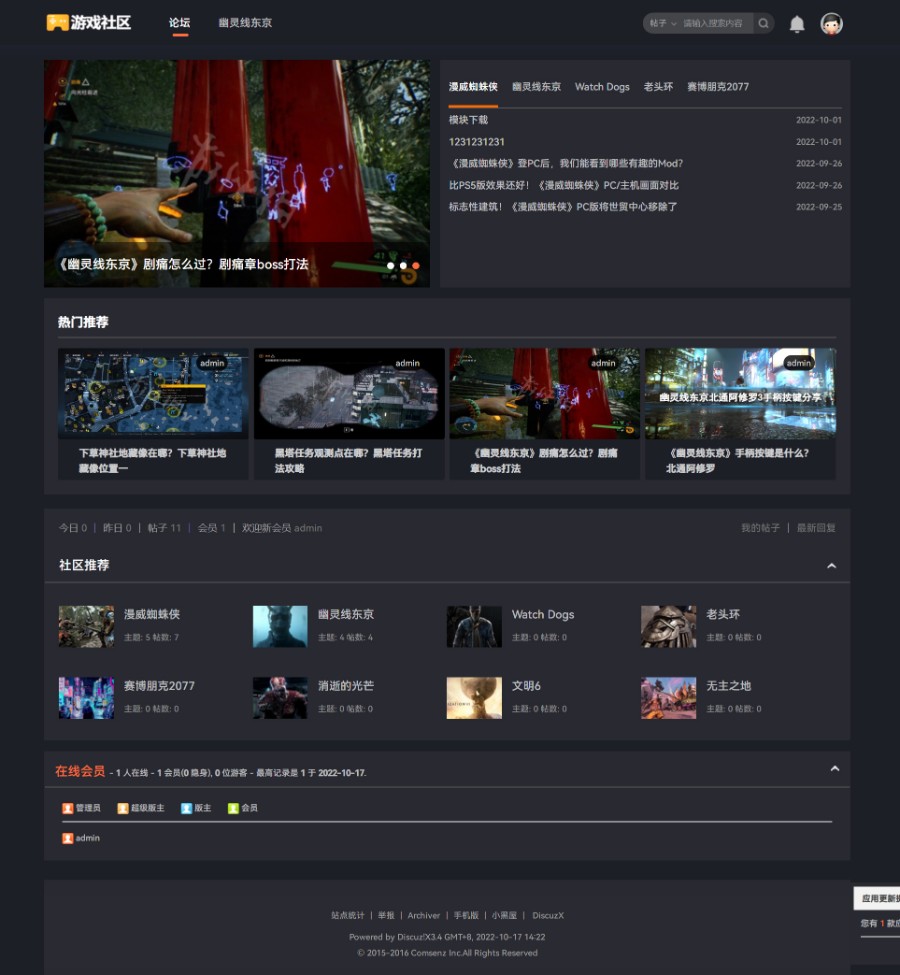
Task: Select the first carousel indicator dot
Action: coord(391,266)
